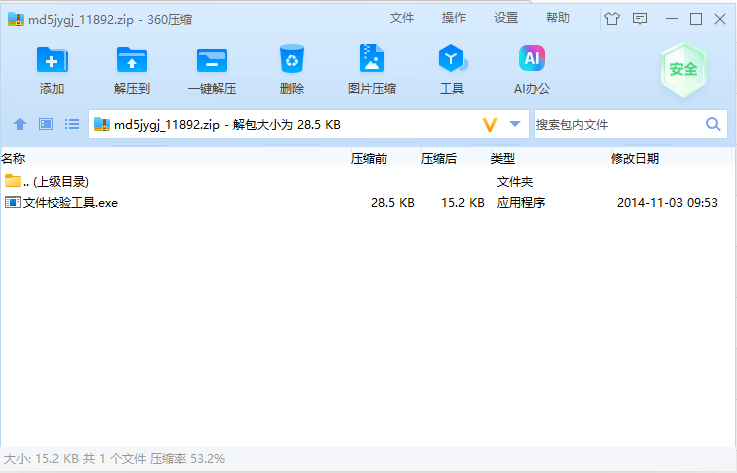Close the 360压缩 window

tap(720, 19)
